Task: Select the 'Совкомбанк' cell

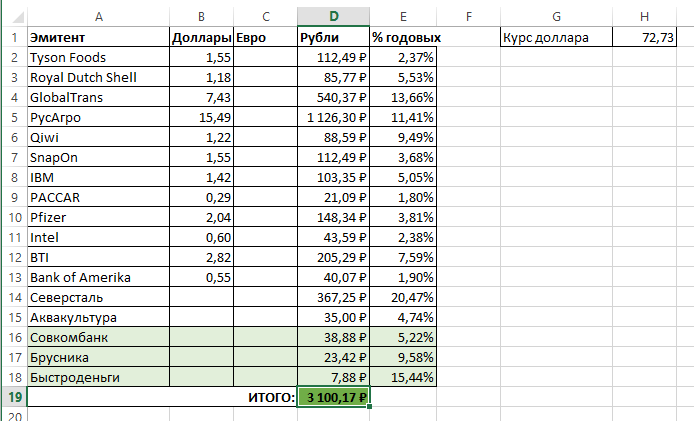Action: coord(98,337)
